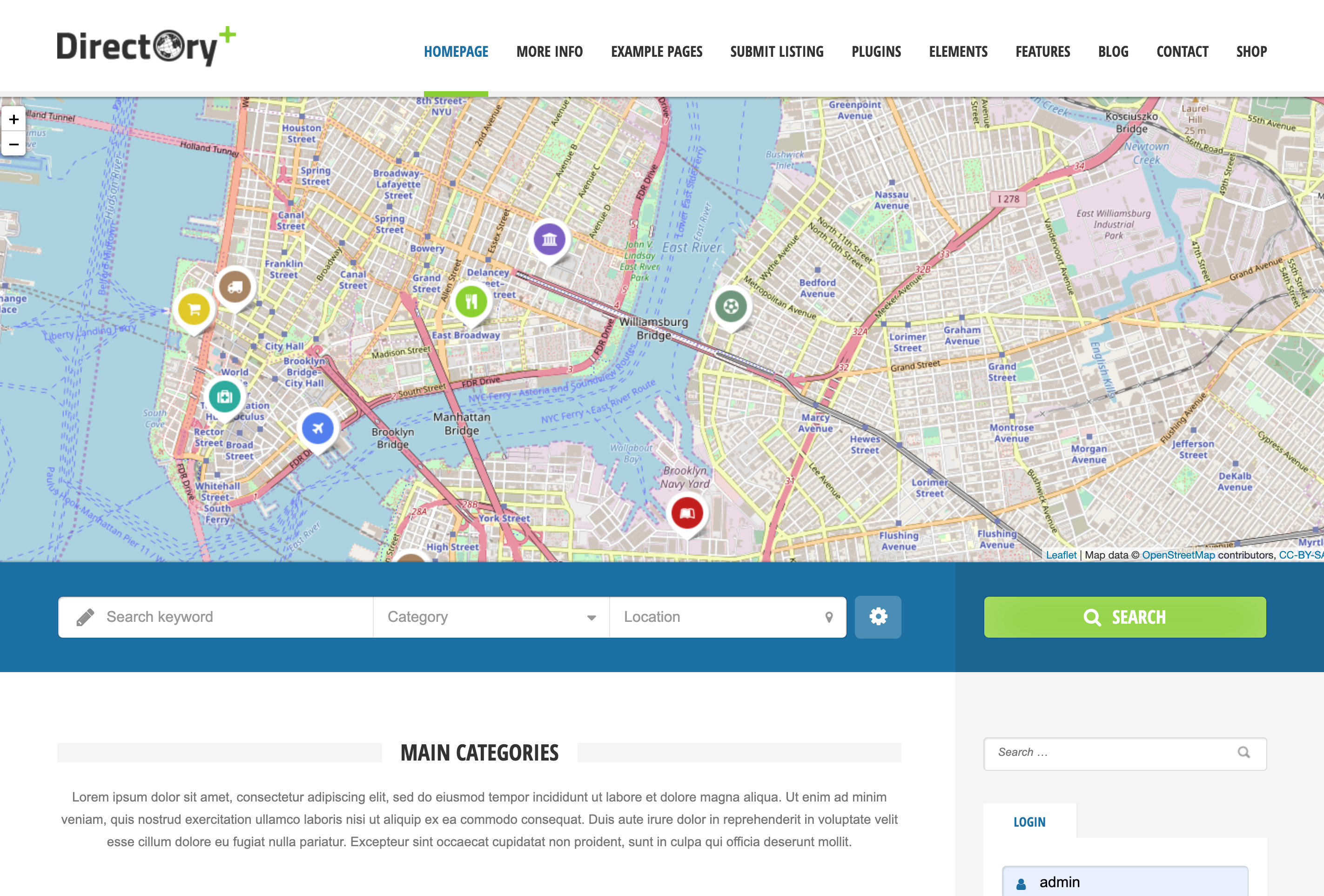Click the admin username field
Image resolution: width=1324 pixels, height=896 pixels.
point(1125,881)
